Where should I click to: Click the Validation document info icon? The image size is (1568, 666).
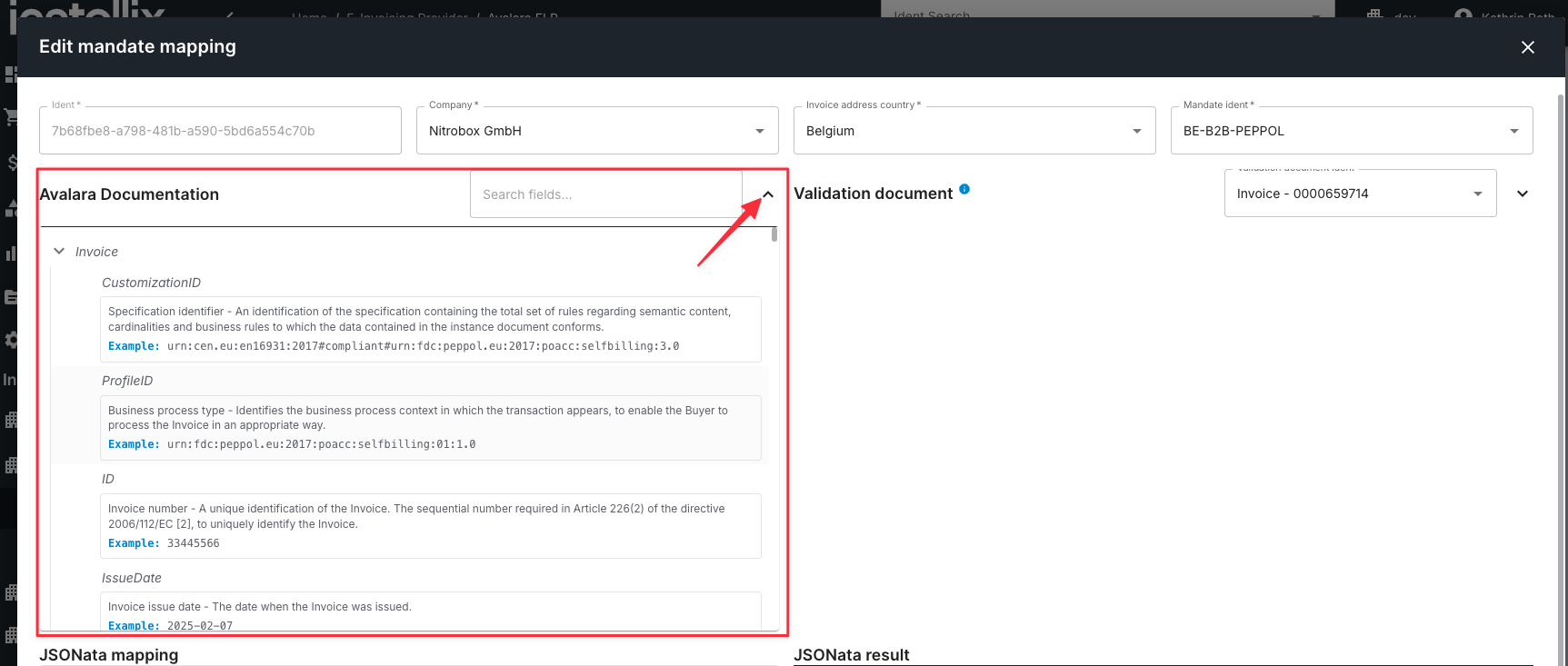tap(964, 189)
